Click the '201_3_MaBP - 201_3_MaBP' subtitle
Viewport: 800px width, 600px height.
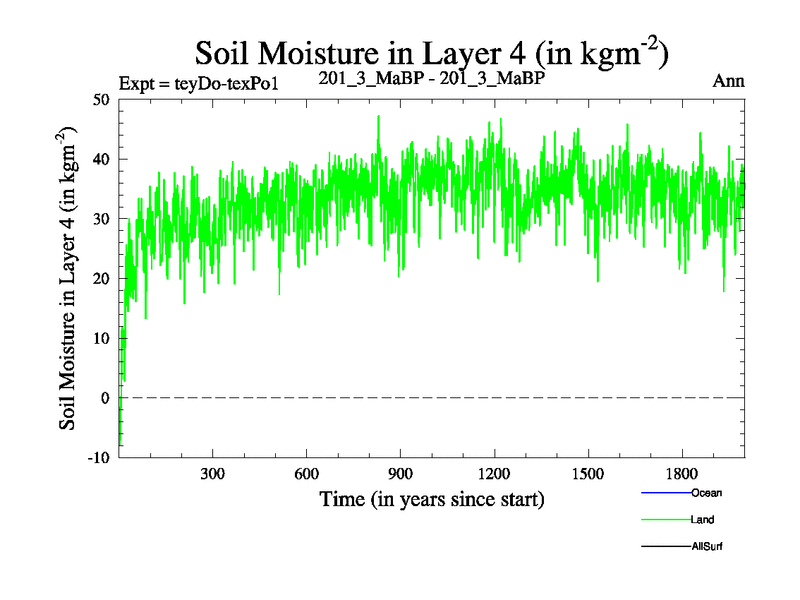pyautogui.click(x=432, y=78)
